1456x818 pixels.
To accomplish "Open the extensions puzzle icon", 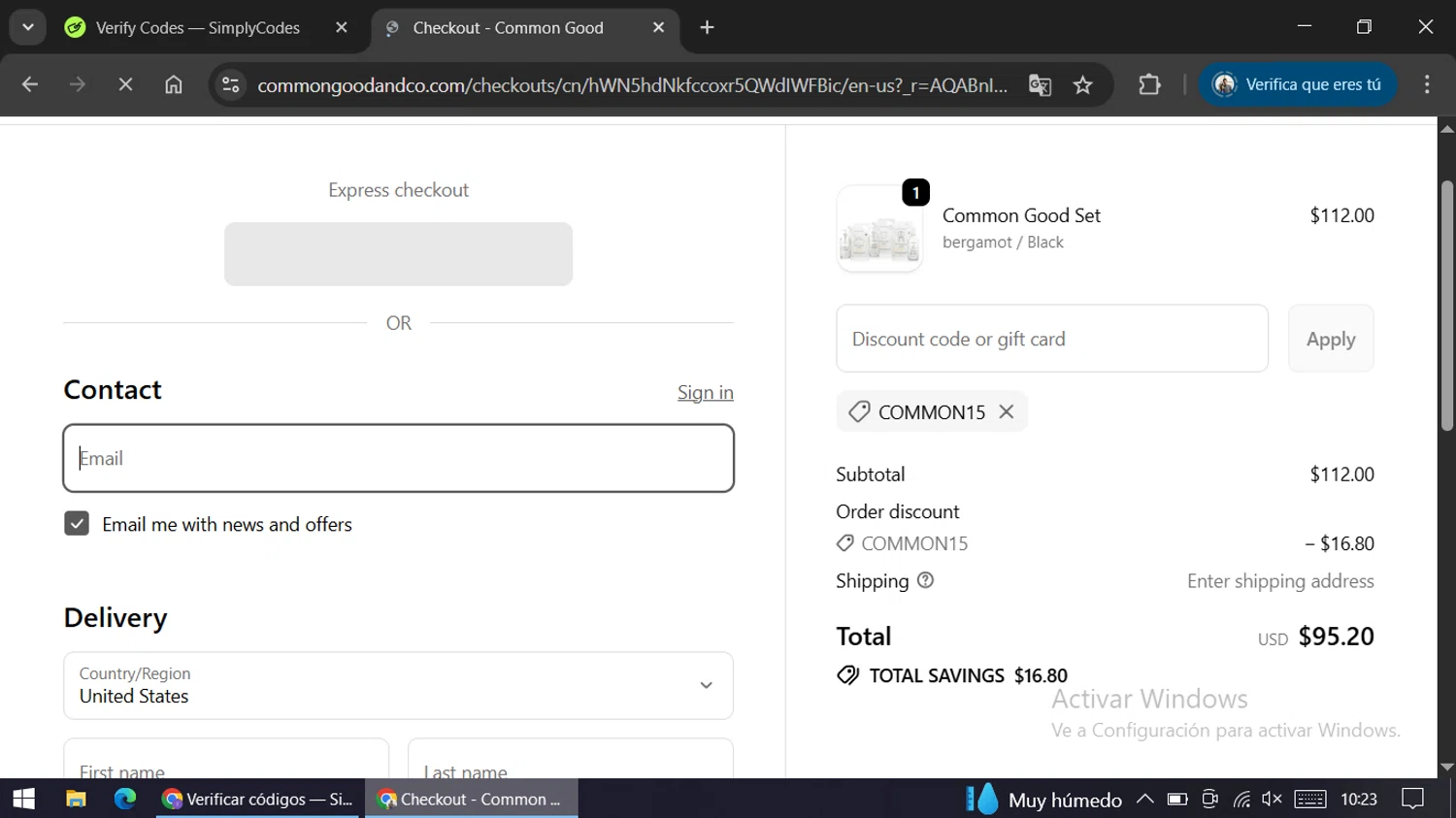I will pyautogui.click(x=1149, y=84).
